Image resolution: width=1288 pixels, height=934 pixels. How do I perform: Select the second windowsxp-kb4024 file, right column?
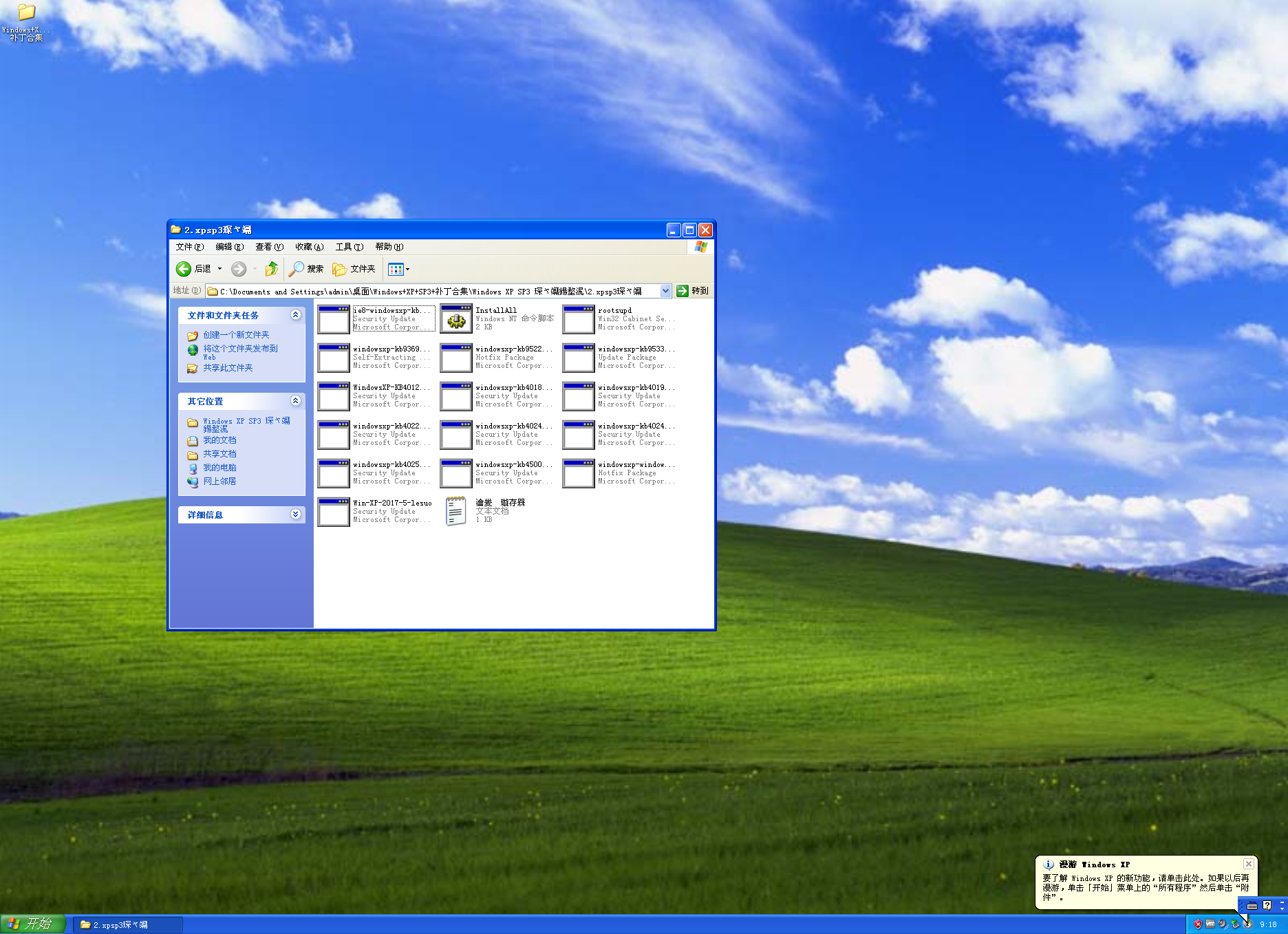click(x=579, y=435)
